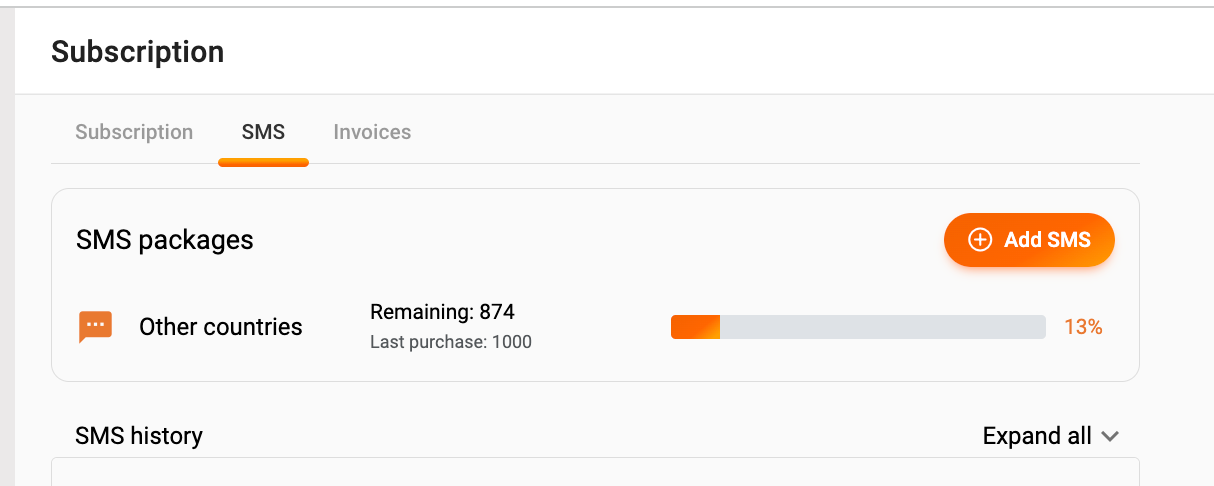This screenshot has height=486, width=1214.
Task: Click the orange filled part of the progress bar
Action: tap(695, 327)
